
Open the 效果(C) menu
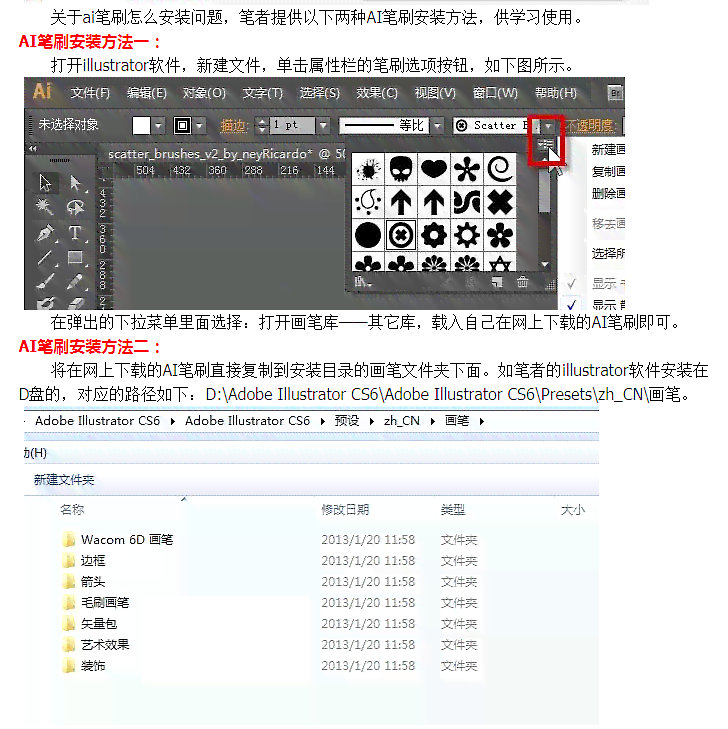pos(377,93)
